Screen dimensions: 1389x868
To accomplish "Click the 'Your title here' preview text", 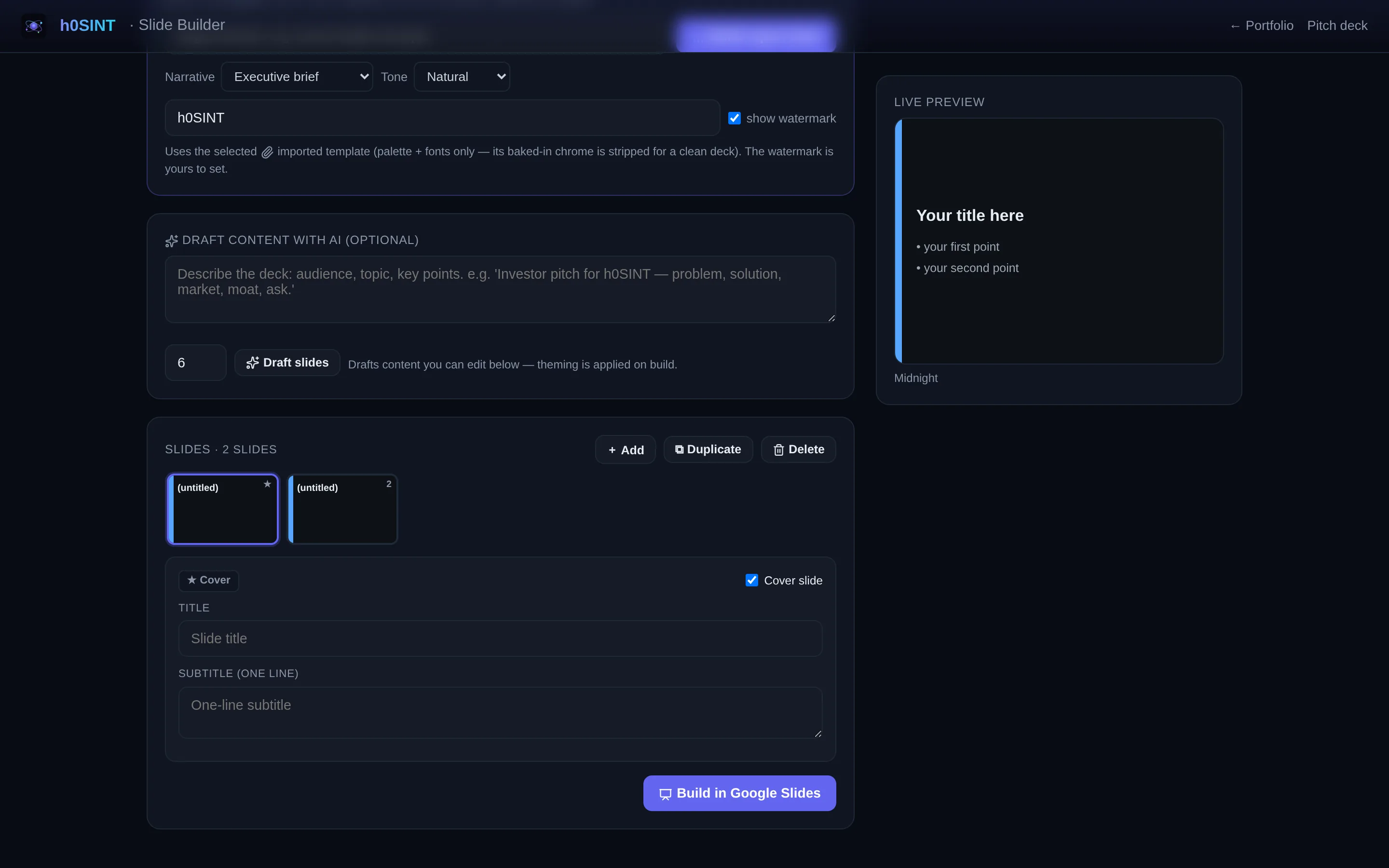I will click(970, 216).
